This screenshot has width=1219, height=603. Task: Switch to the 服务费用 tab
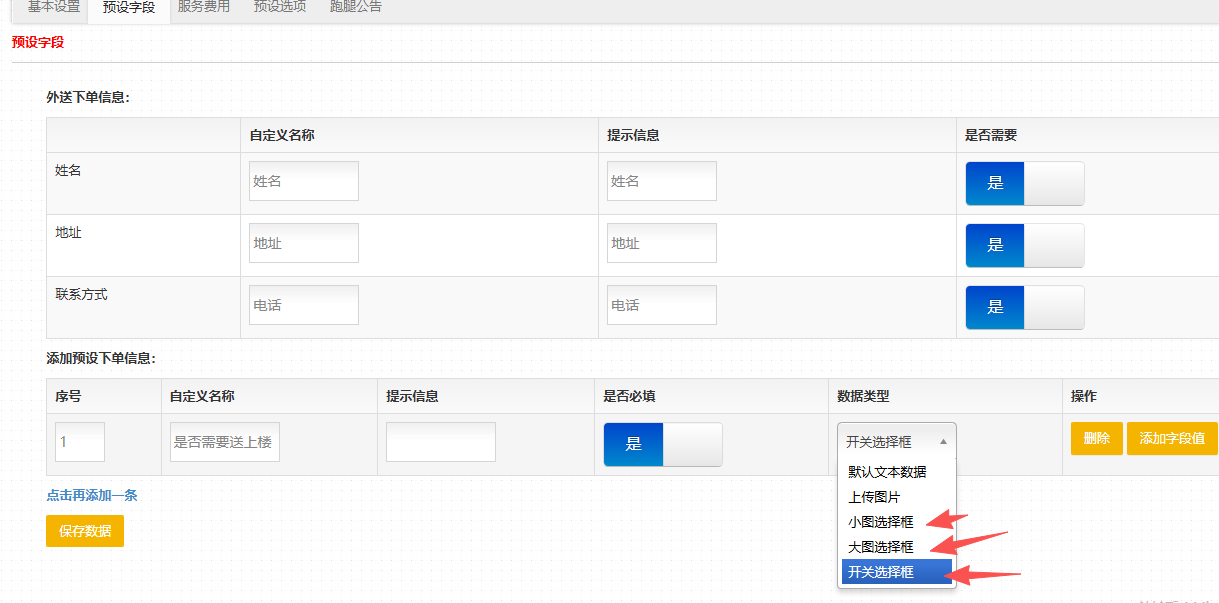coord(203,7)
